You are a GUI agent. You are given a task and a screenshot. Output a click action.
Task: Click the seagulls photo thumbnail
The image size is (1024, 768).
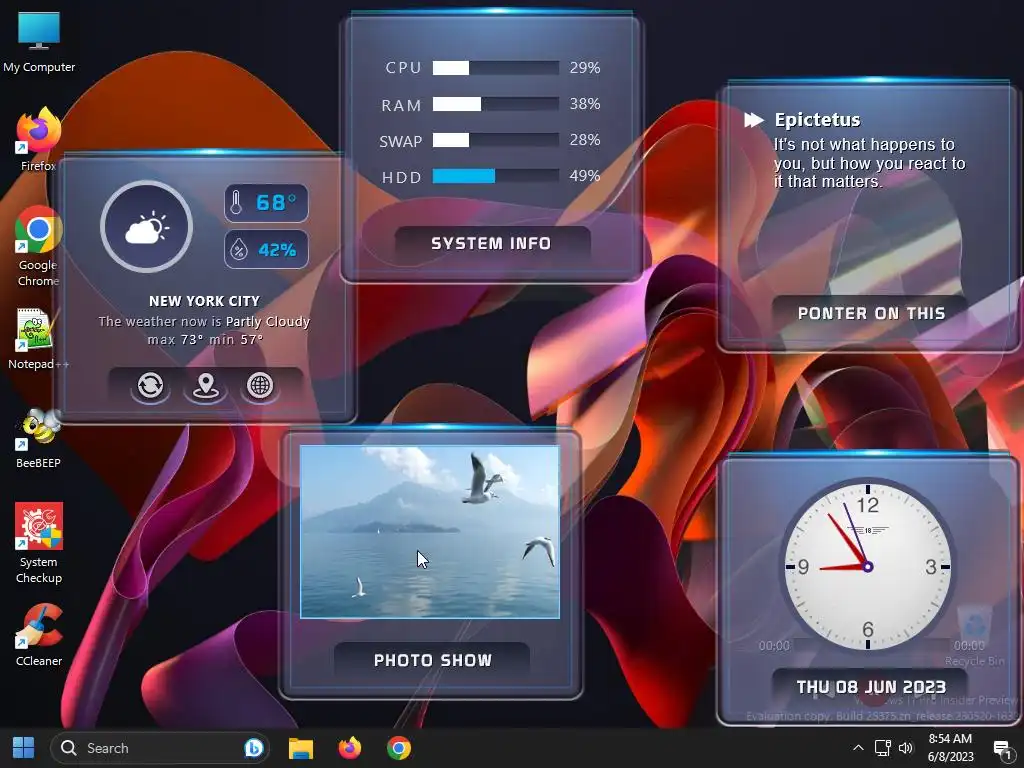pos(430,532)
